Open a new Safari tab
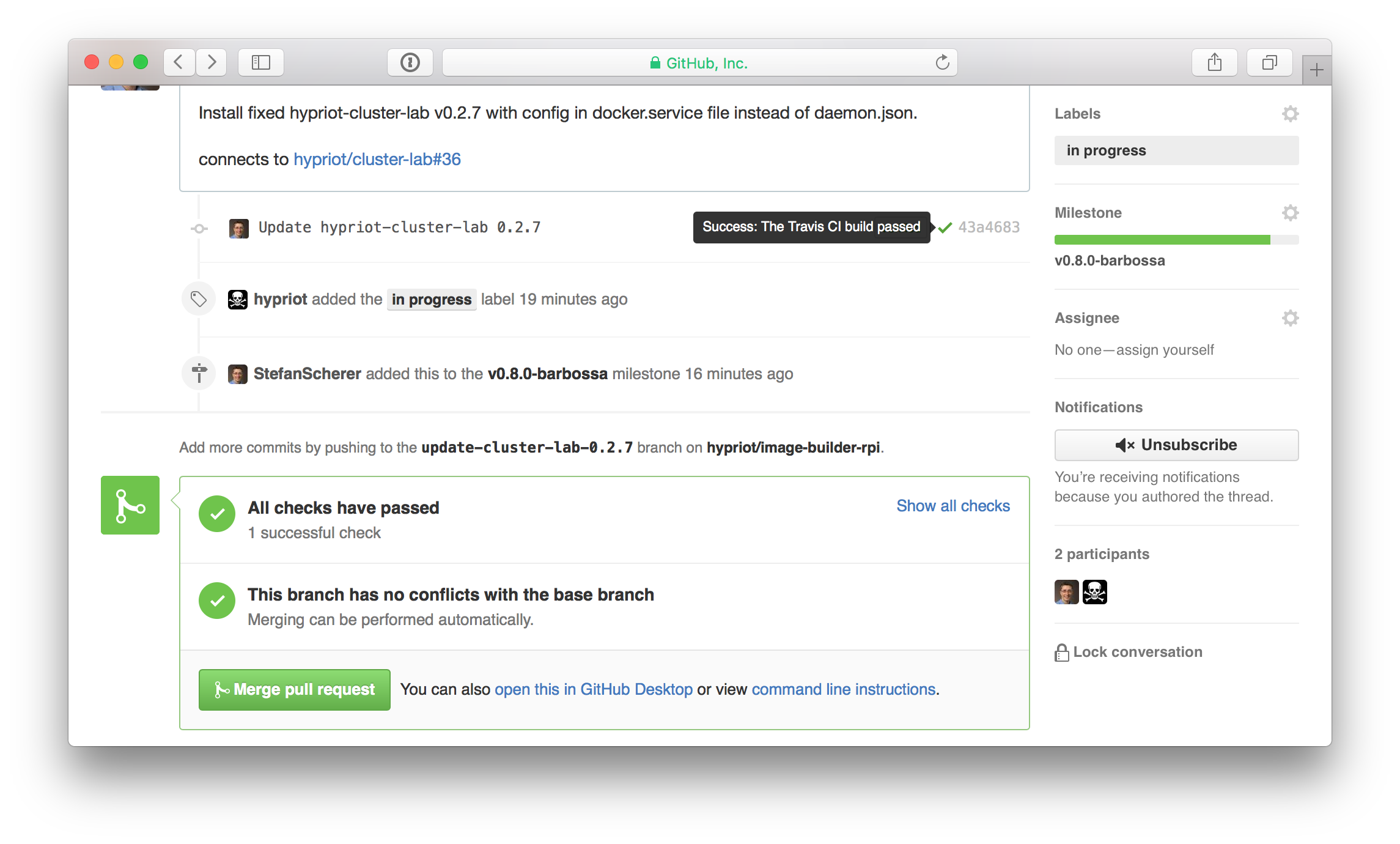1400x844 pixels. (1316, 68)
